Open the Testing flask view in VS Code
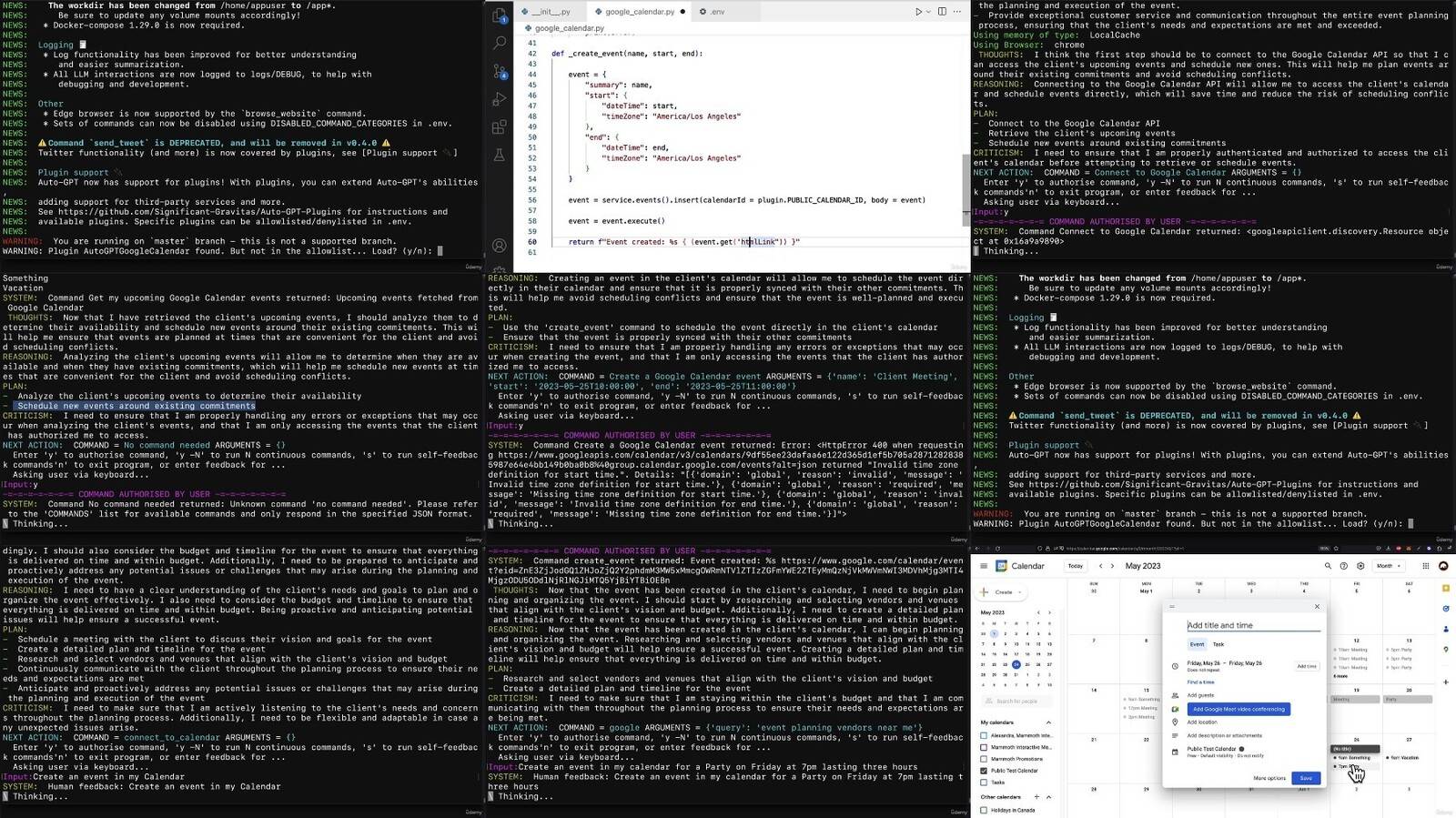This screenshot has width=1456, height=818. click(500, 156)
